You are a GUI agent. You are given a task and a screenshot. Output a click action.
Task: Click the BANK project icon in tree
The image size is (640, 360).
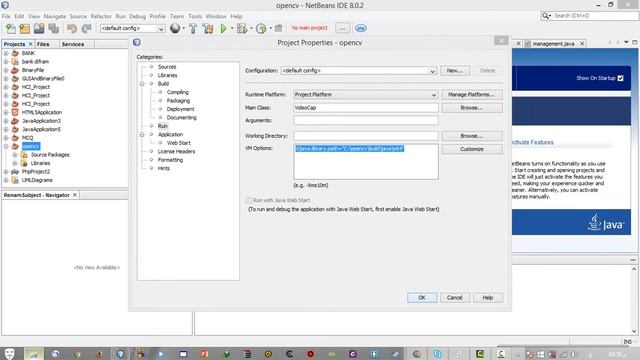(15, 53)
